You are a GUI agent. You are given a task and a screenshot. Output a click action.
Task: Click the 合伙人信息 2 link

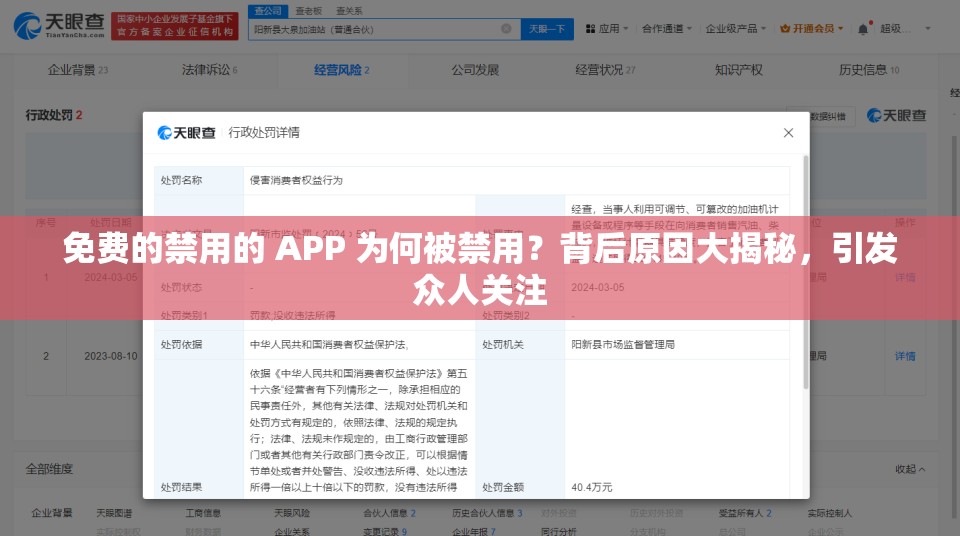click(x=389, y=513)
